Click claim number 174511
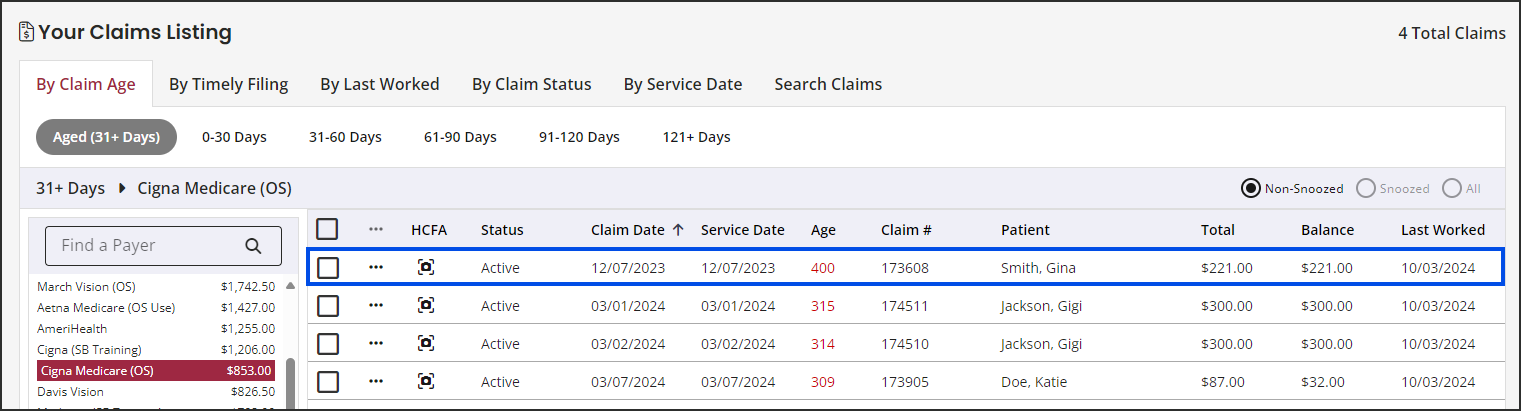 pos(905,306)
